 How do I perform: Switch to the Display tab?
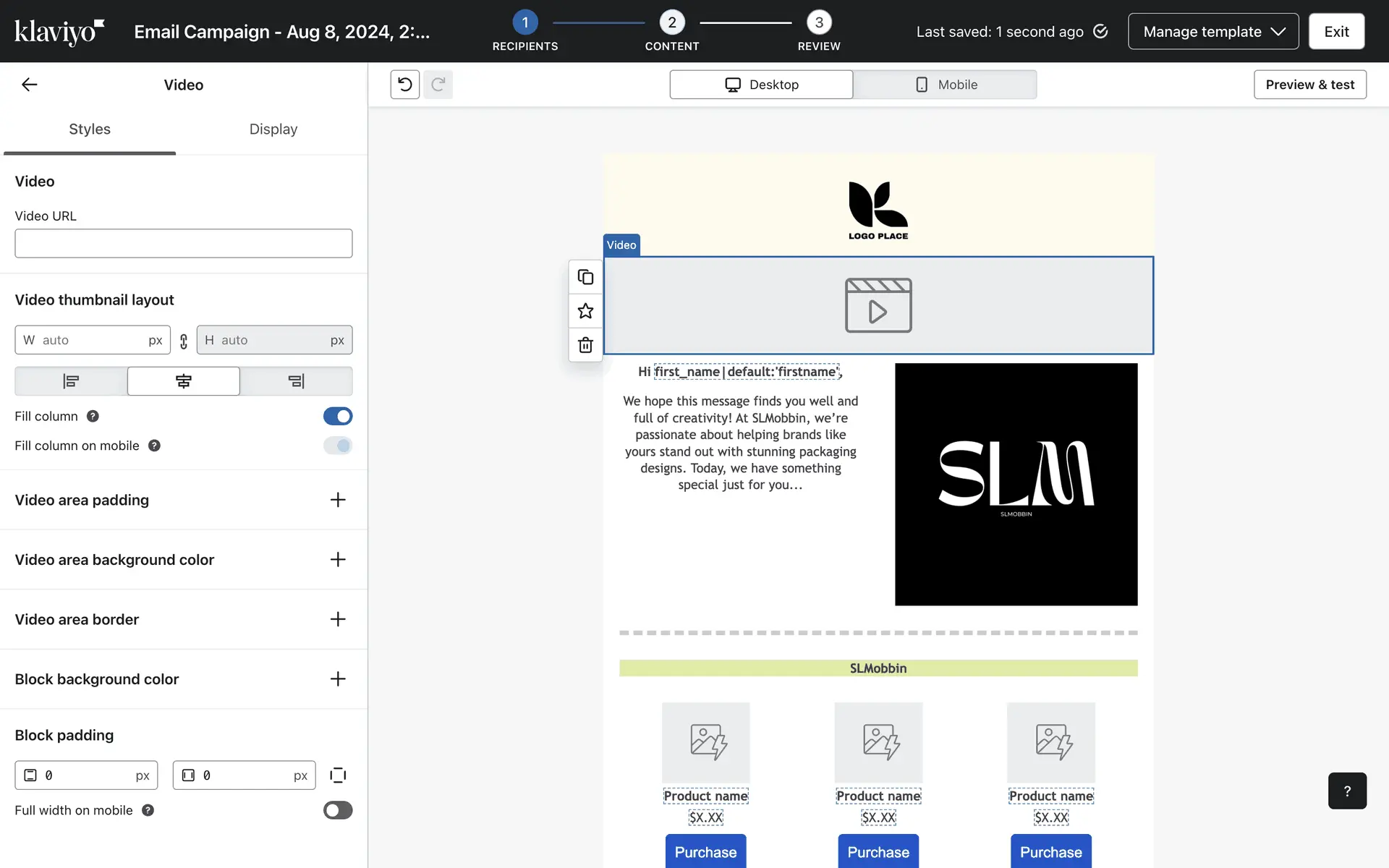273,129
